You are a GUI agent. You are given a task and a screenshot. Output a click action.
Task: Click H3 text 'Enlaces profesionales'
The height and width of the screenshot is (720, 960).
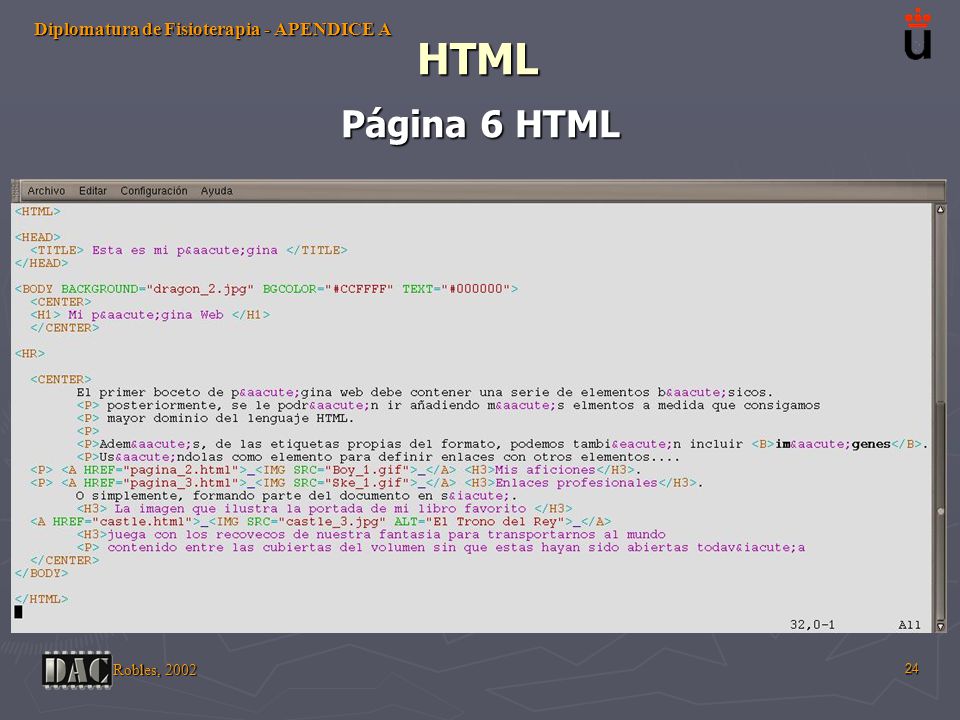[x=576, y=482]
